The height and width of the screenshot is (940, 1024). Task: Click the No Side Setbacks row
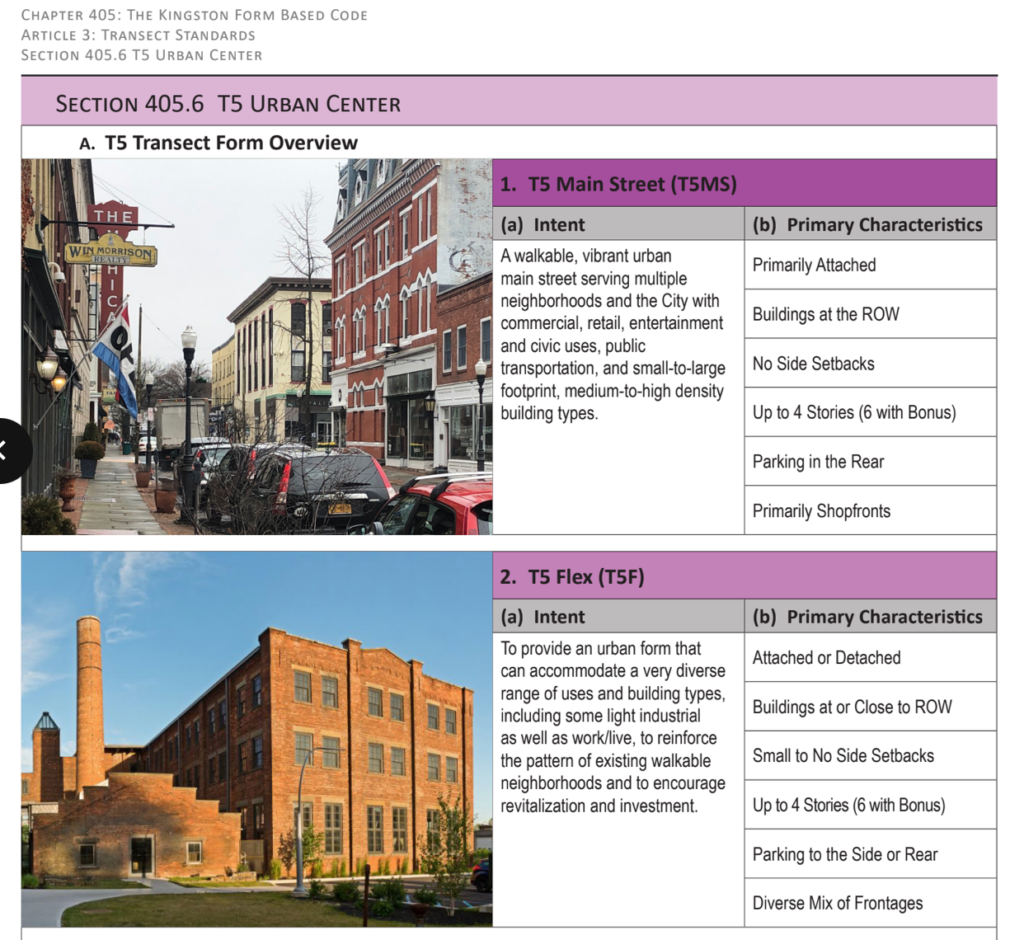[870, 363]
